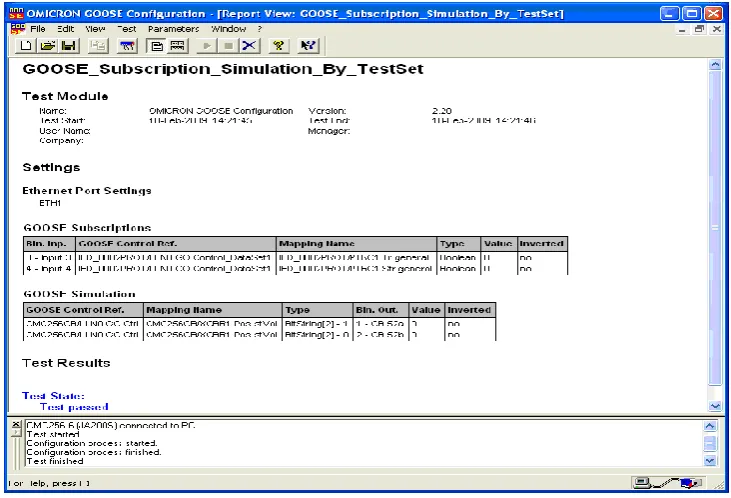Image resolution: width=731 pixels, height=498 pixels.
Task: Click the connection status icon in status bar
Action: pyautogui.click(x=667, y=483)
